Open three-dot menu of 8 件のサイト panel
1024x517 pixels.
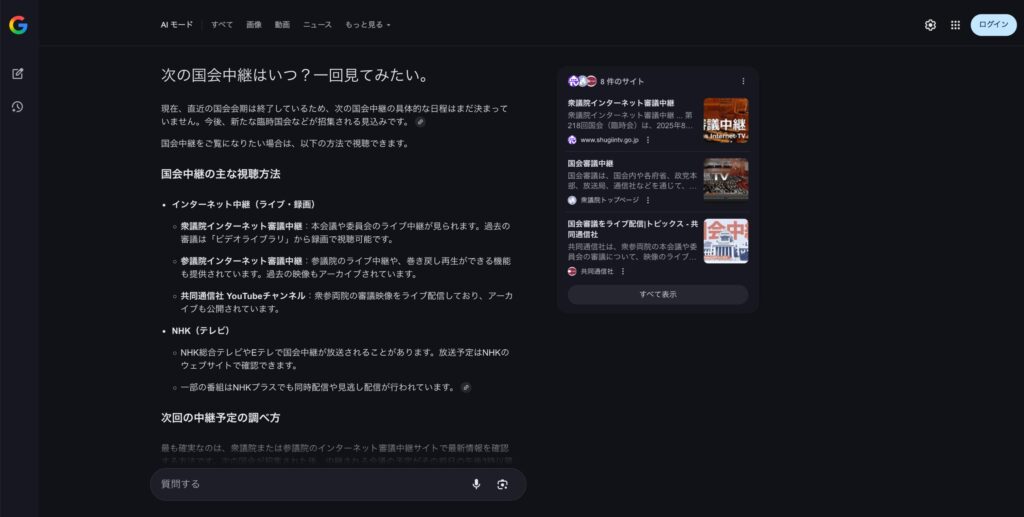[x=743, y=81]
